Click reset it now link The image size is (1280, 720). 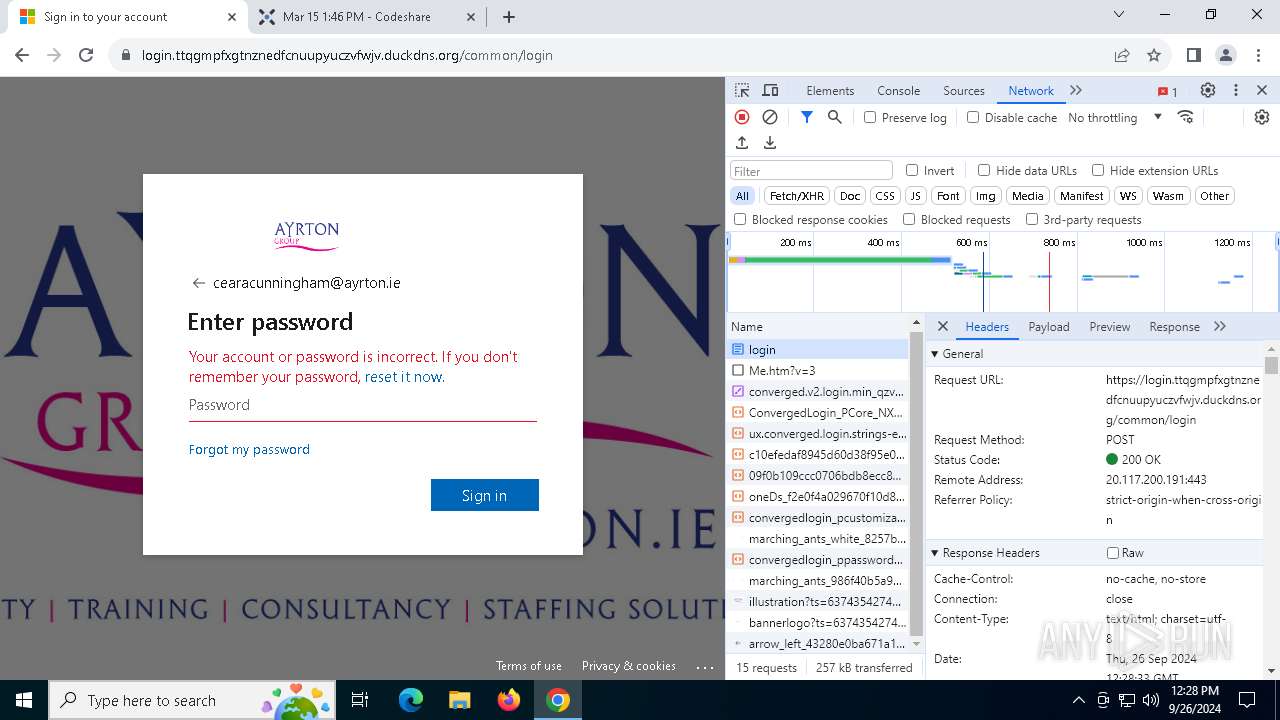pos(404,377)
